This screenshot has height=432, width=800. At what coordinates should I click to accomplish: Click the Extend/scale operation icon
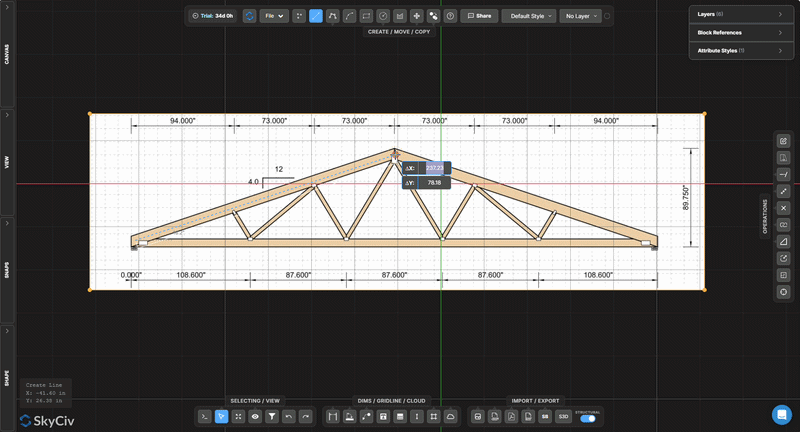click(784, 191)
